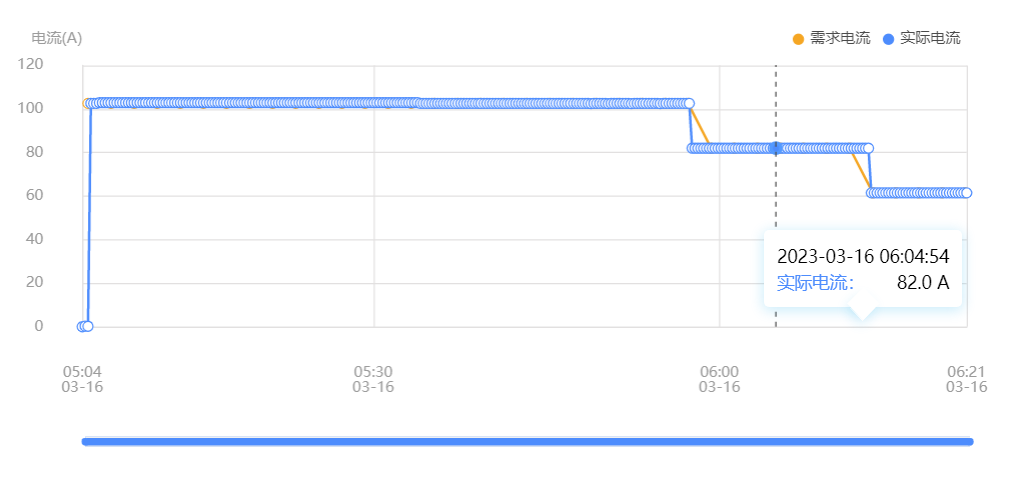Click the left end of the zoom slider
The height and width of the screenshot is (485, 1012).
84,441
